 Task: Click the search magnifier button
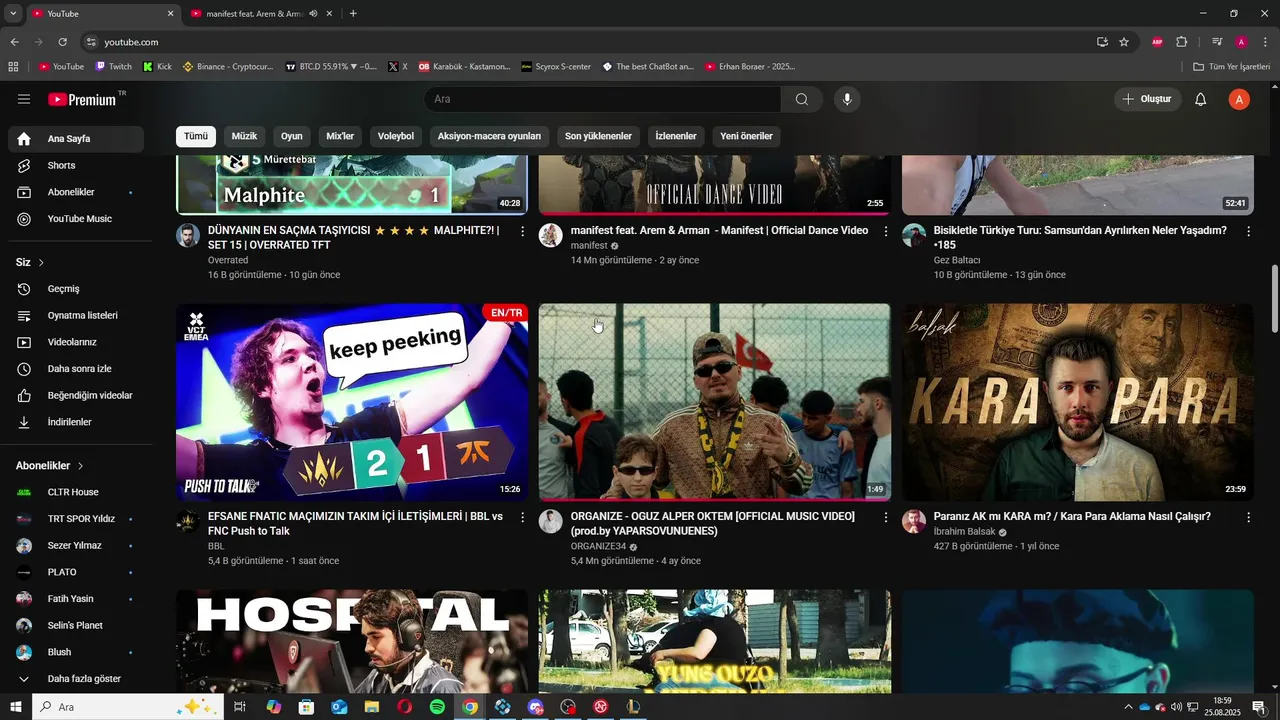(802, 99)
